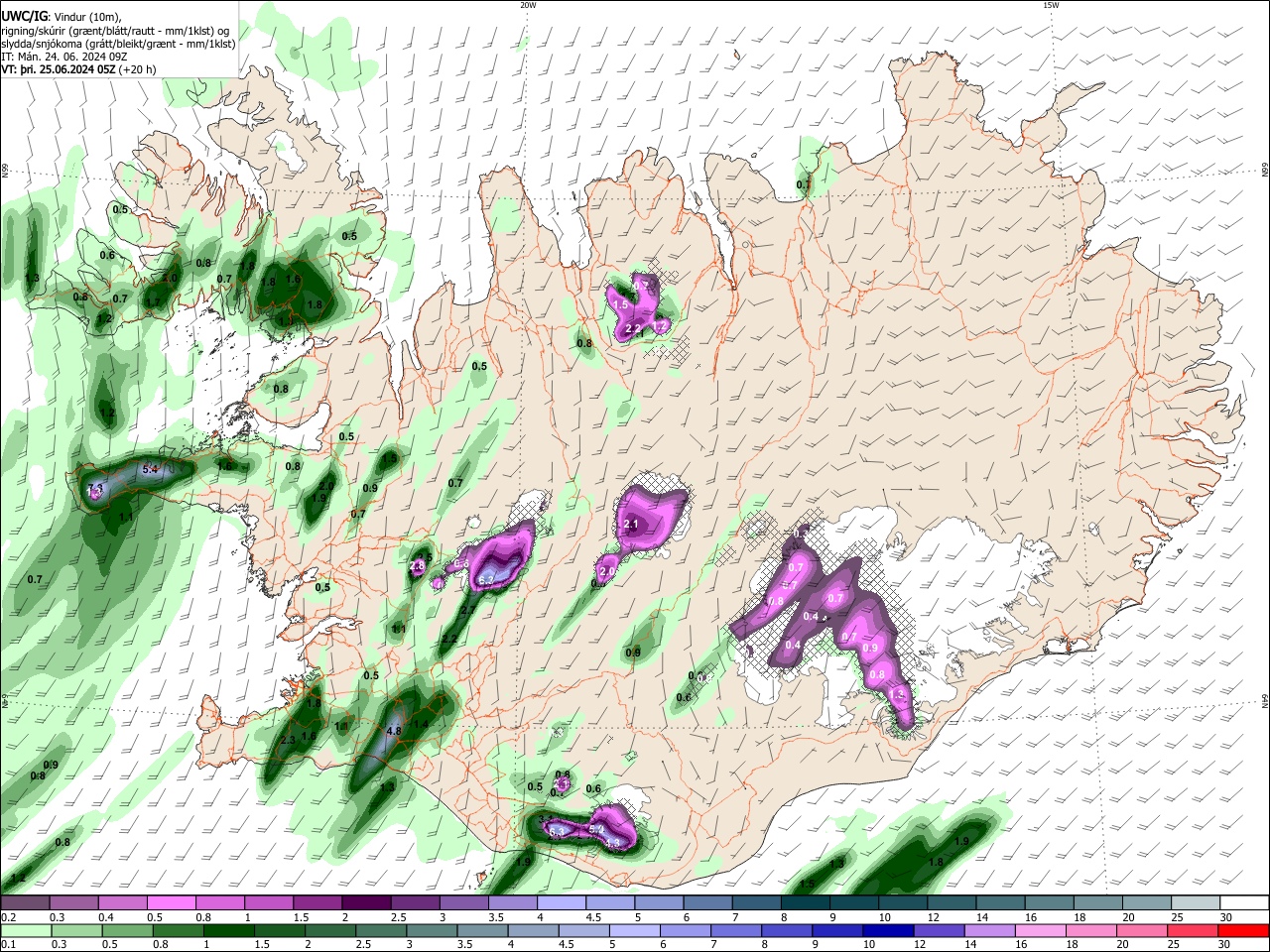This screenshot has width=1270, height=952.
Task: Click the 7.3 precipitation value on the map
Action: 96,488
